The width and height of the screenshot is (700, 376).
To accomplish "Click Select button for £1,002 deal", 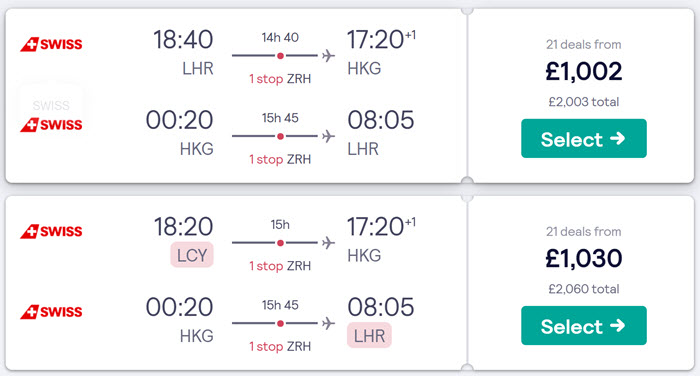I will (583, 138).
